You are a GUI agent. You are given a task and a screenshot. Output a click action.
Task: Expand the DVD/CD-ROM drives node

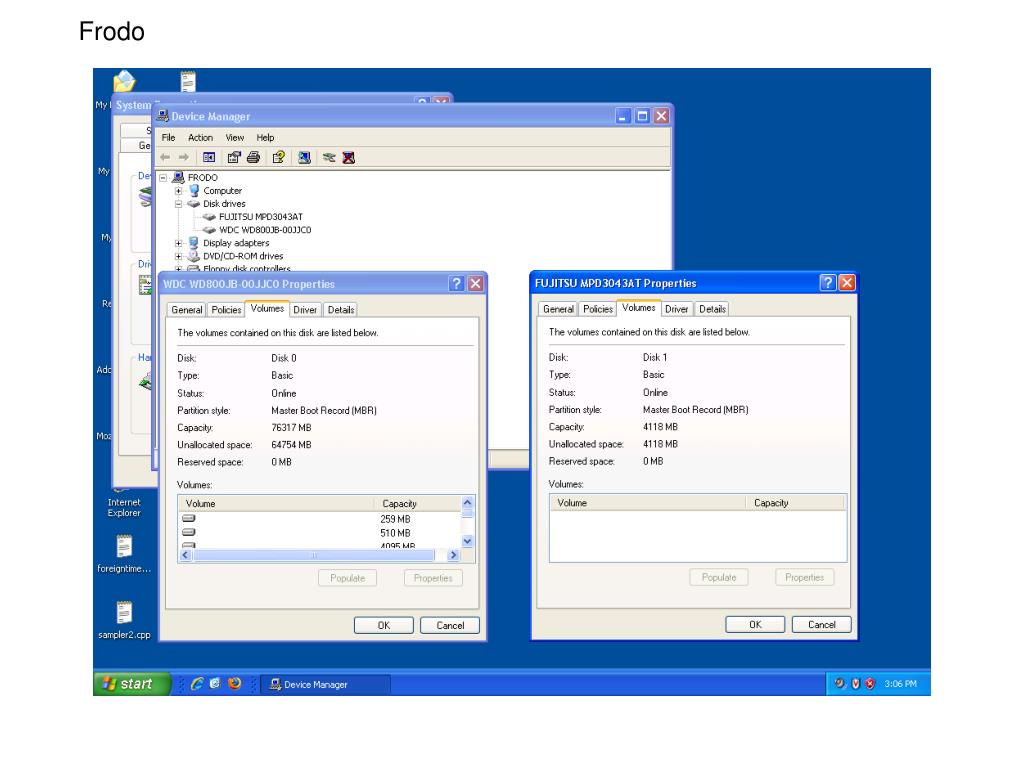(178, 256)
